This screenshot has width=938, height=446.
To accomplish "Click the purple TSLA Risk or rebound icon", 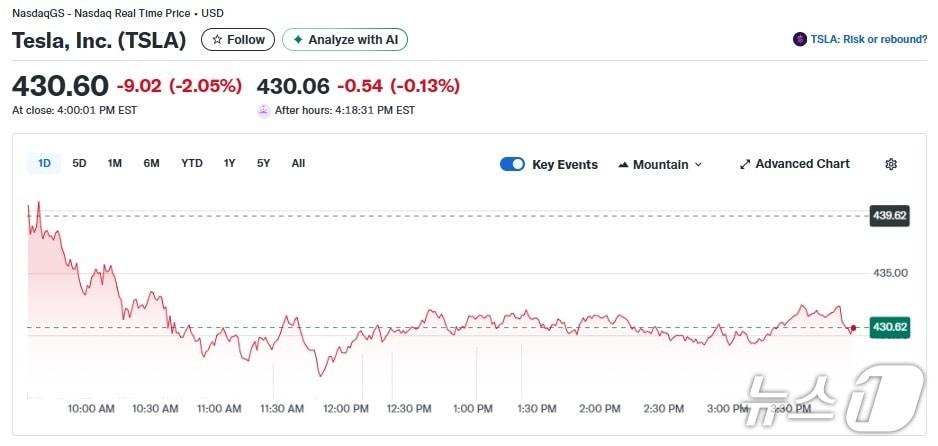I will (800, 40).
